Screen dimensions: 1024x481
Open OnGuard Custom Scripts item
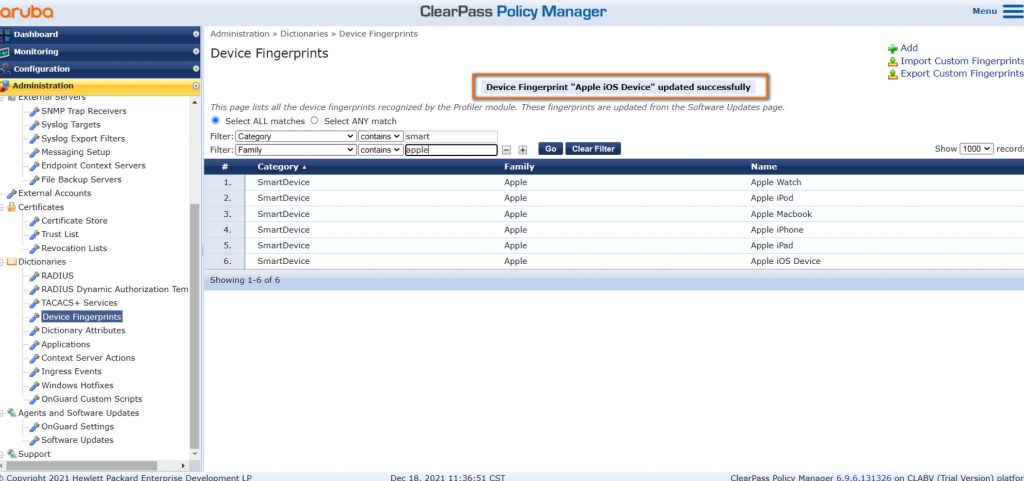click(x=91, y=399)
